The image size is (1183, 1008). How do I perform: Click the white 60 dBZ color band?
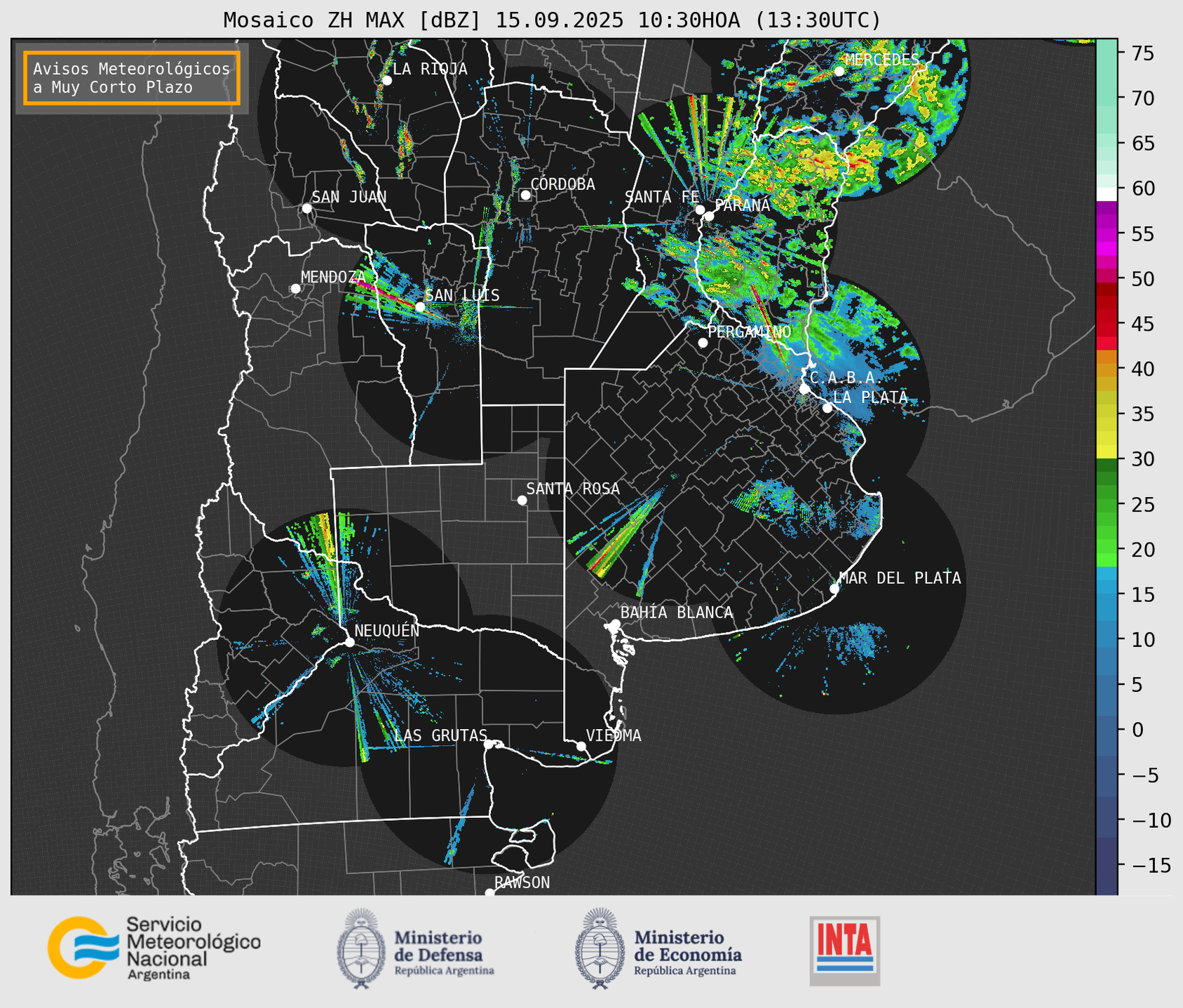(x=1107, y=194)
